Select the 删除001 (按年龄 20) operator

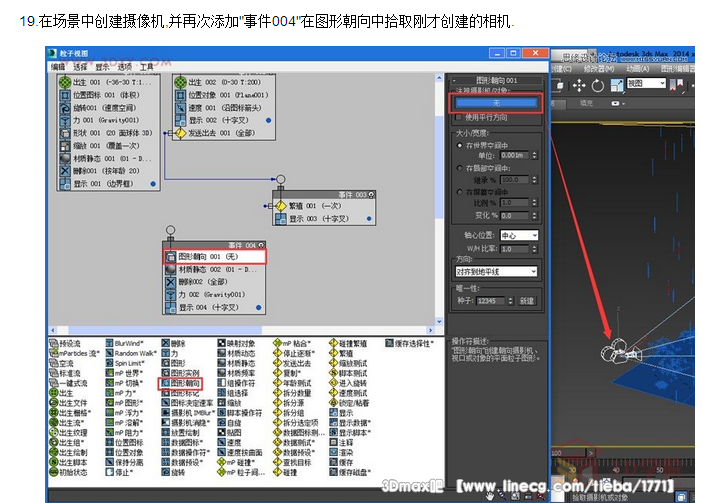[108, 171]
